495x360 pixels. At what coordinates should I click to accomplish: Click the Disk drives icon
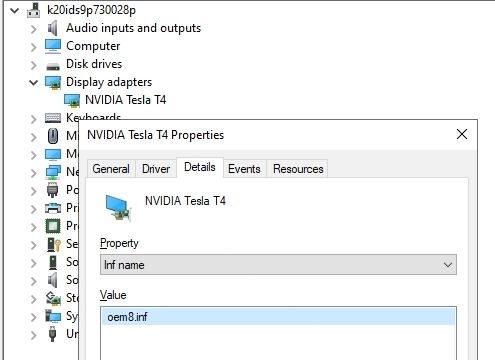click(53, 67)
